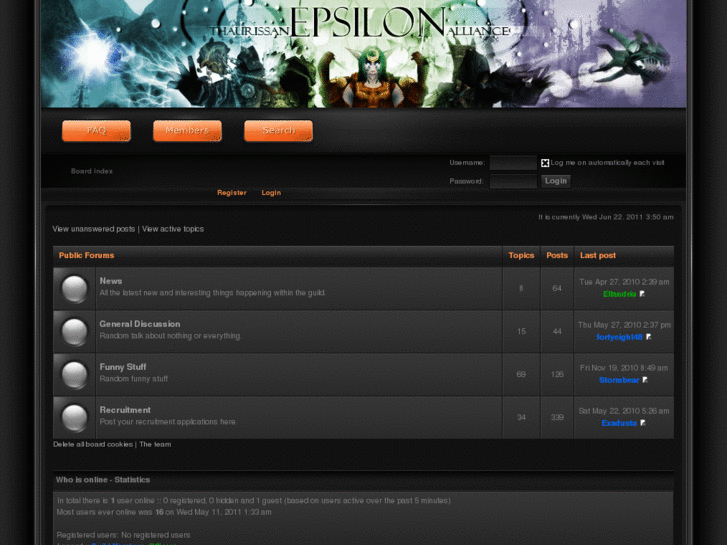The height and width of the screenshot is (545, 727).
Task: Click the Epsilon Alliance banner image
Action: (x=364, y=54)
